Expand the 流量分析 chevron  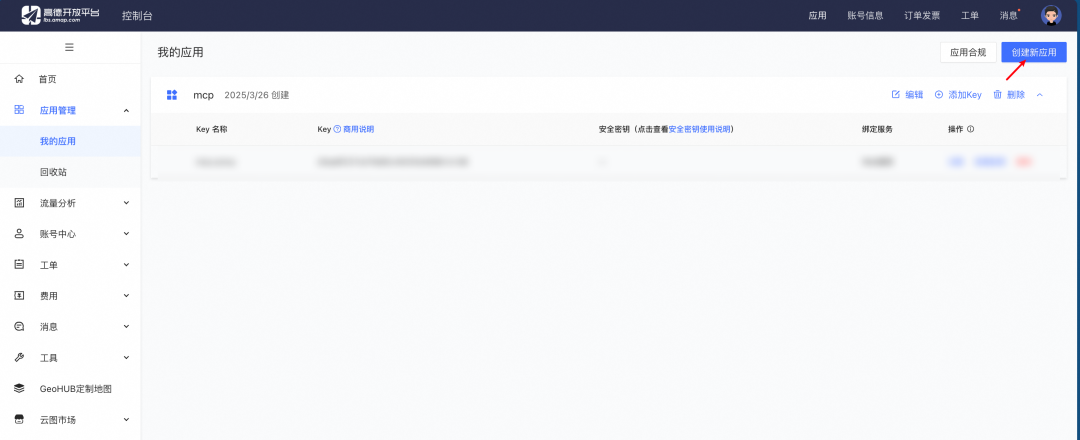[127, 203]
